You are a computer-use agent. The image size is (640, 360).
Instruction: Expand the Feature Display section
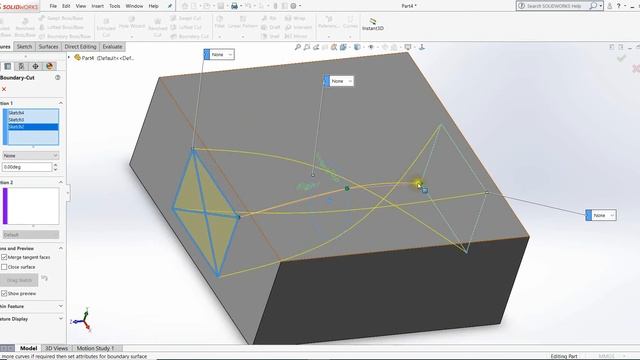[61, 319]
